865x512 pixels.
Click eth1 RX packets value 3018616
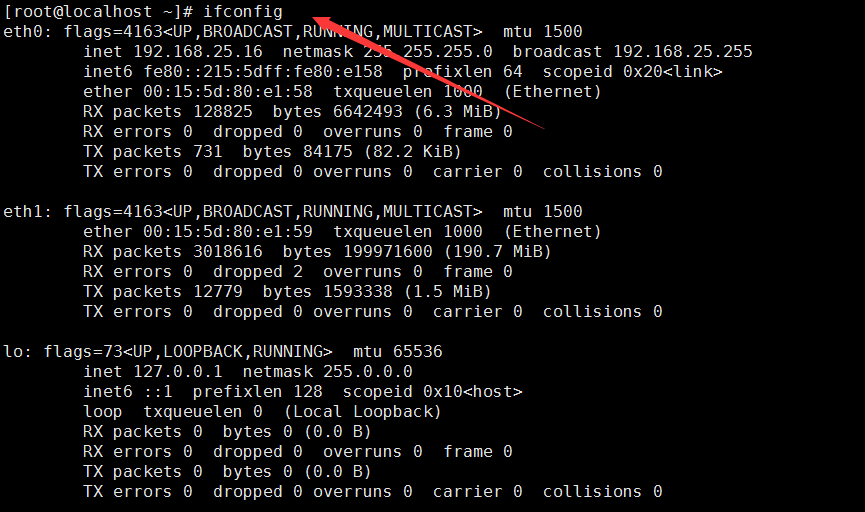228,252
